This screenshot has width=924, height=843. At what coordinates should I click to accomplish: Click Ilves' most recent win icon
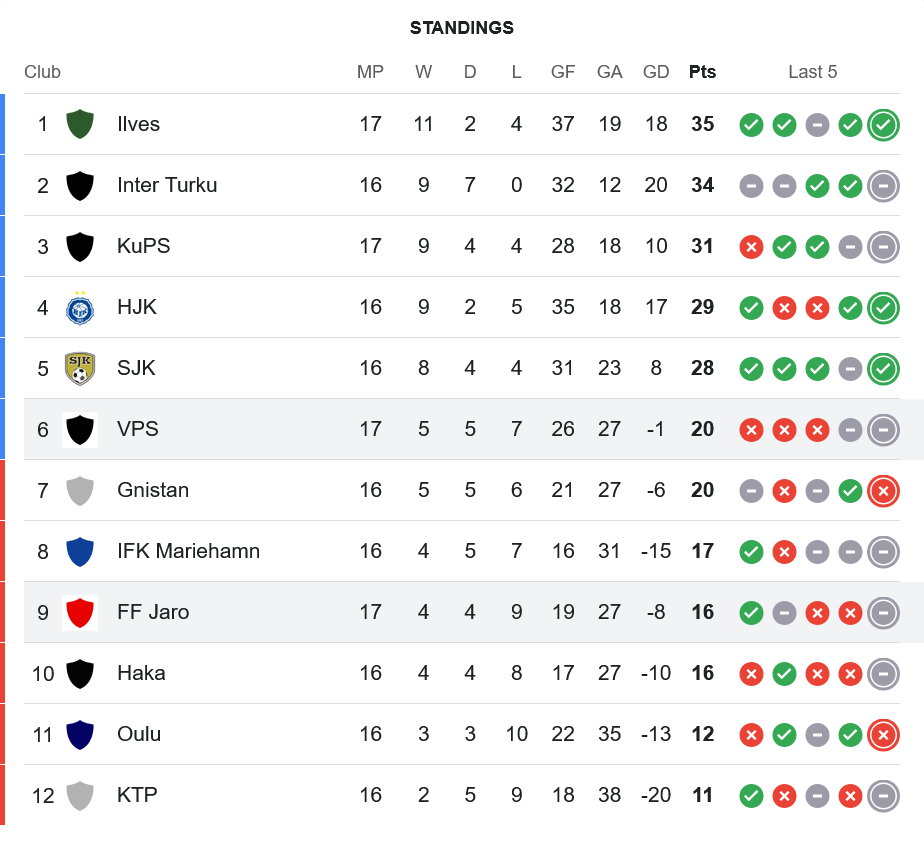[883, 125]
